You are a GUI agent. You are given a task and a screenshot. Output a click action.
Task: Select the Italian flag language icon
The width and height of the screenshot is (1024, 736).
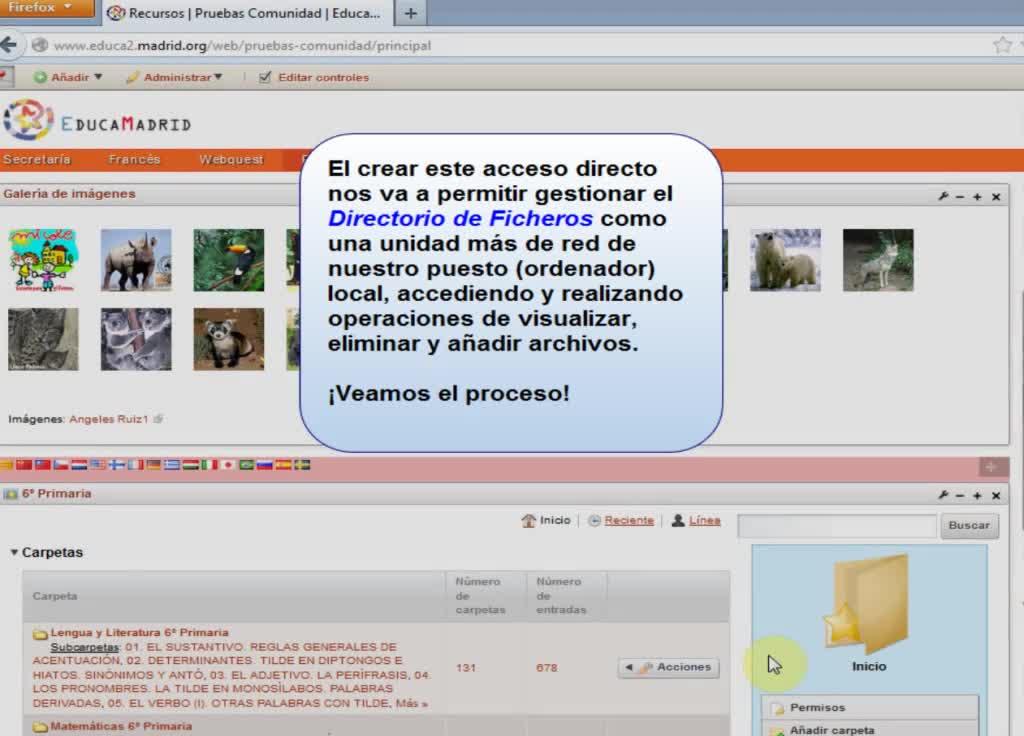point(210,465)
